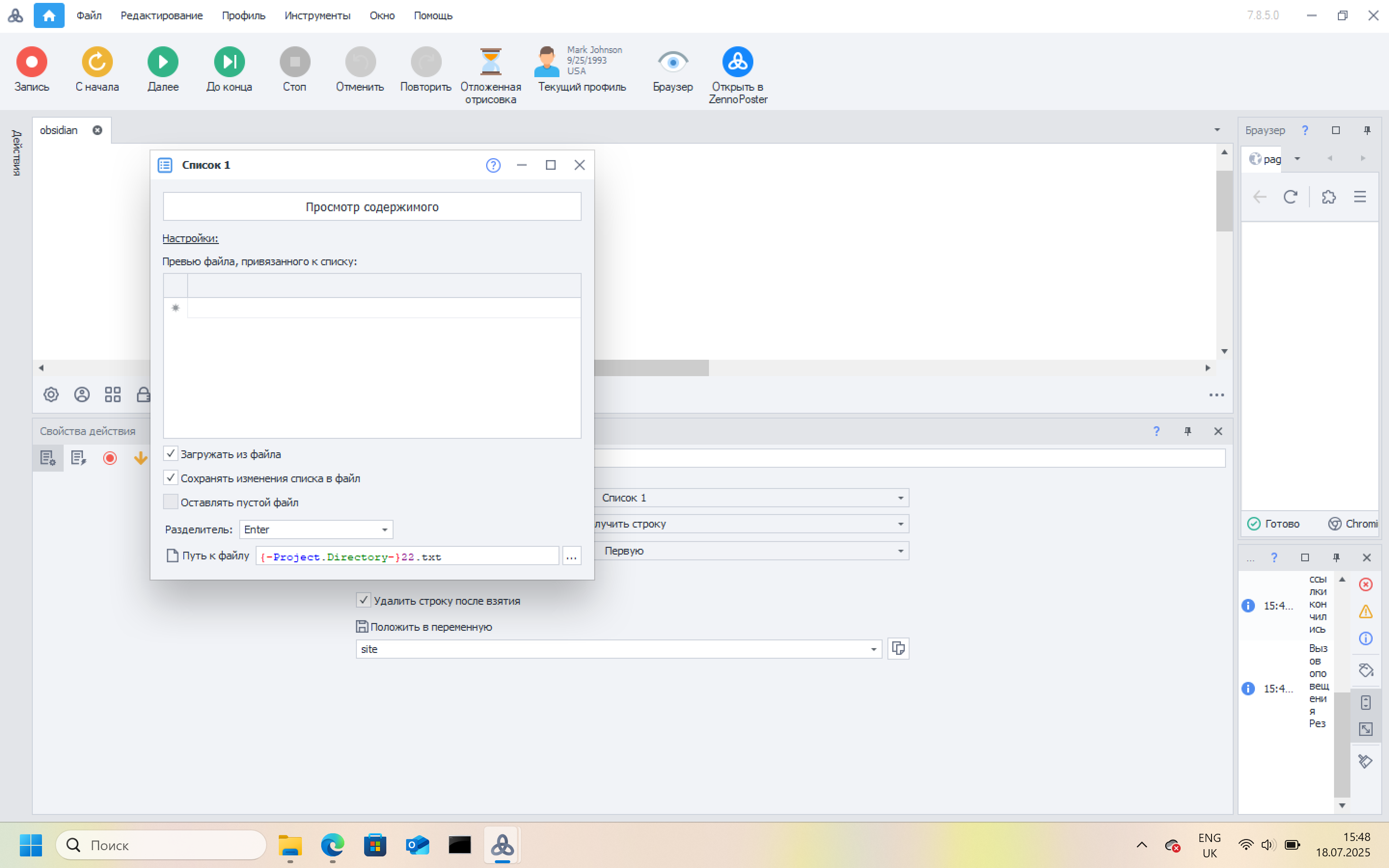The image size is (1389, 868).
Task: Click the profile circle icon under canvas
Action: pos(82,394)
